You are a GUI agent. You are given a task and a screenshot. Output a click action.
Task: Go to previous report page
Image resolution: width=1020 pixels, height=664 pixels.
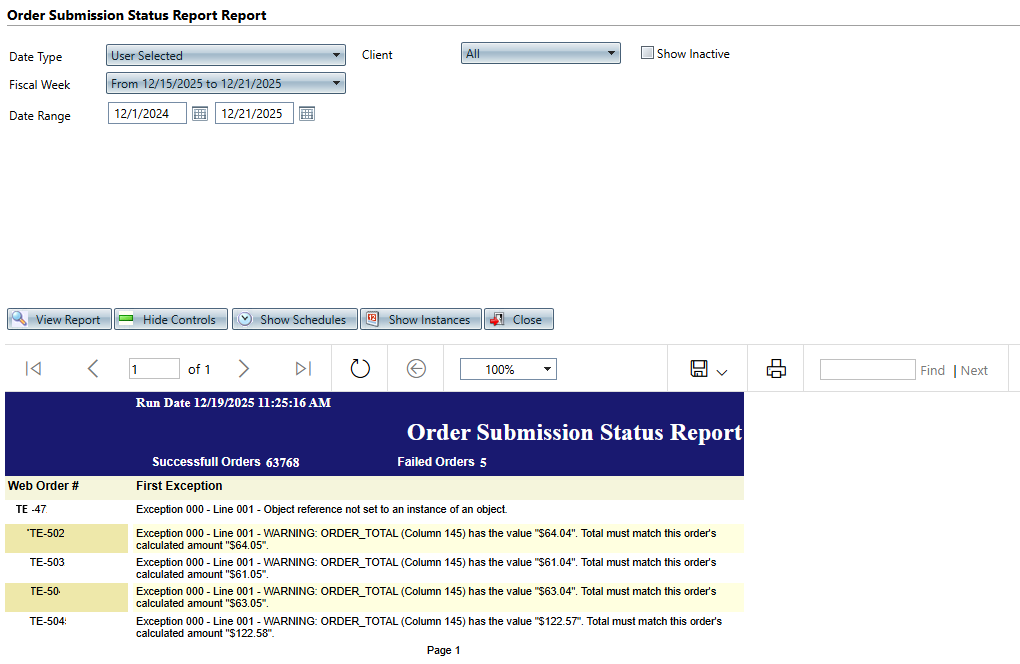[x=93, y=369]
